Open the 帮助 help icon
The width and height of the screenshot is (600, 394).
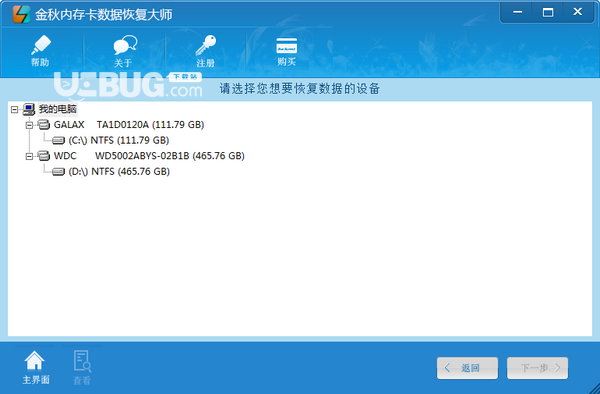41,45
